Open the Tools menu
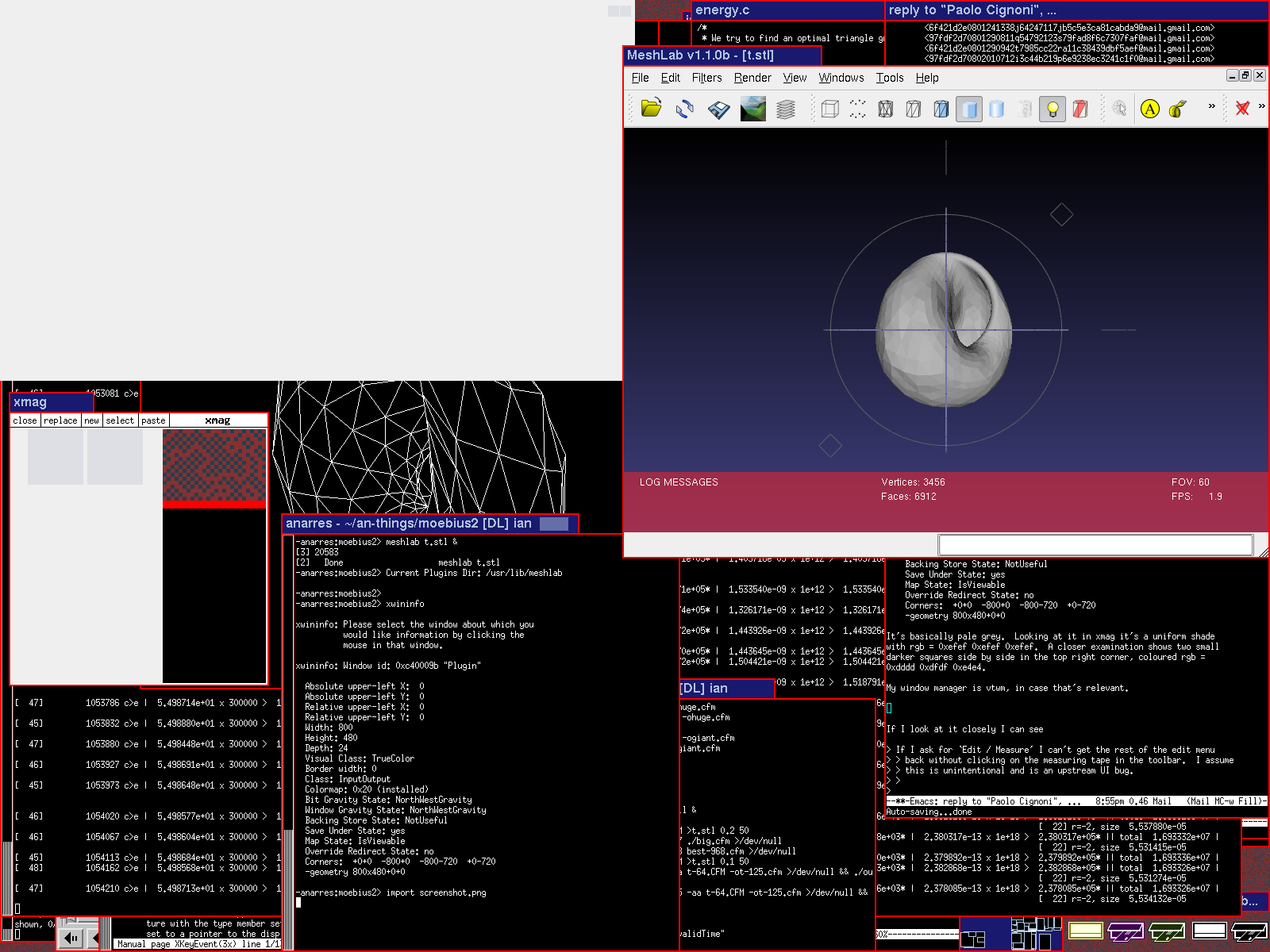1270x952 pixels. coord(890,78)
